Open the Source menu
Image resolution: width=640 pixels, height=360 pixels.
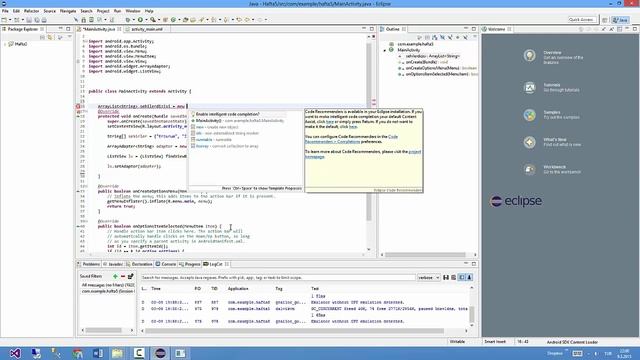(49, 11)
